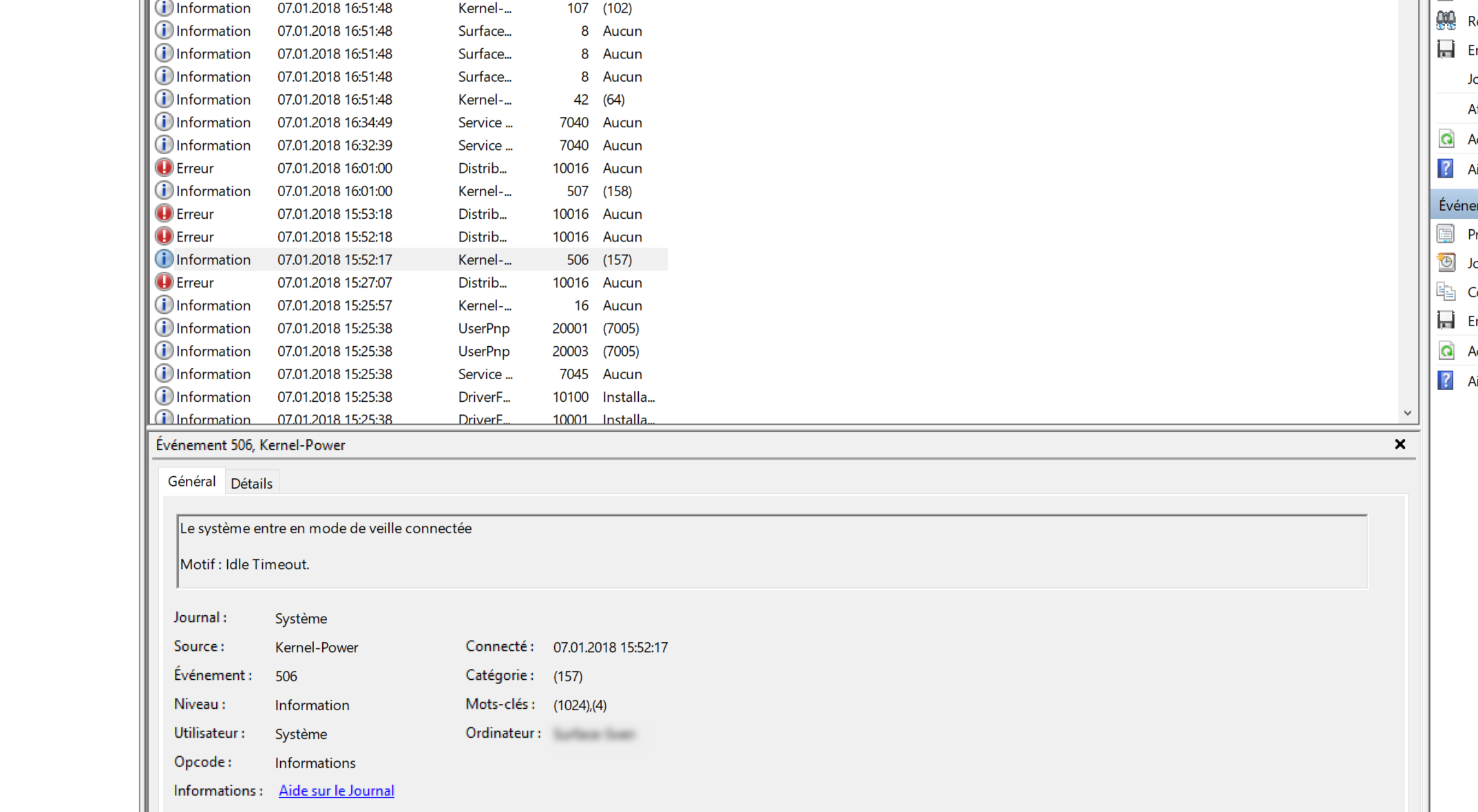This screenshot has height=812, width=1478.
Task: Click the binoculars Find icon
Action: 1446,21
